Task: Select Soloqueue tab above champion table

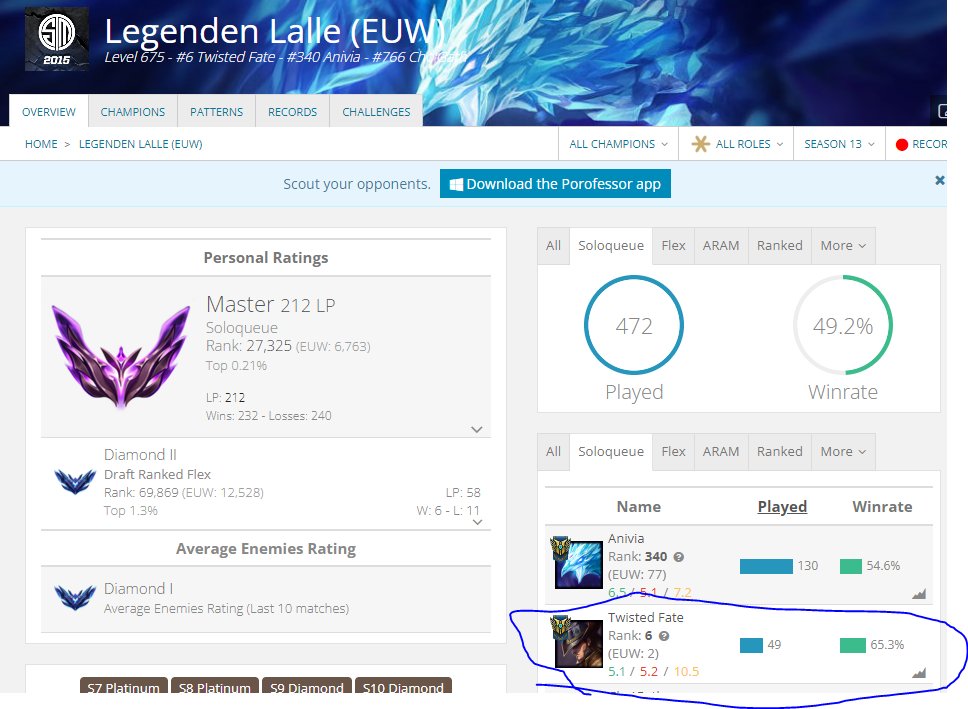Action: click(611, 452)
